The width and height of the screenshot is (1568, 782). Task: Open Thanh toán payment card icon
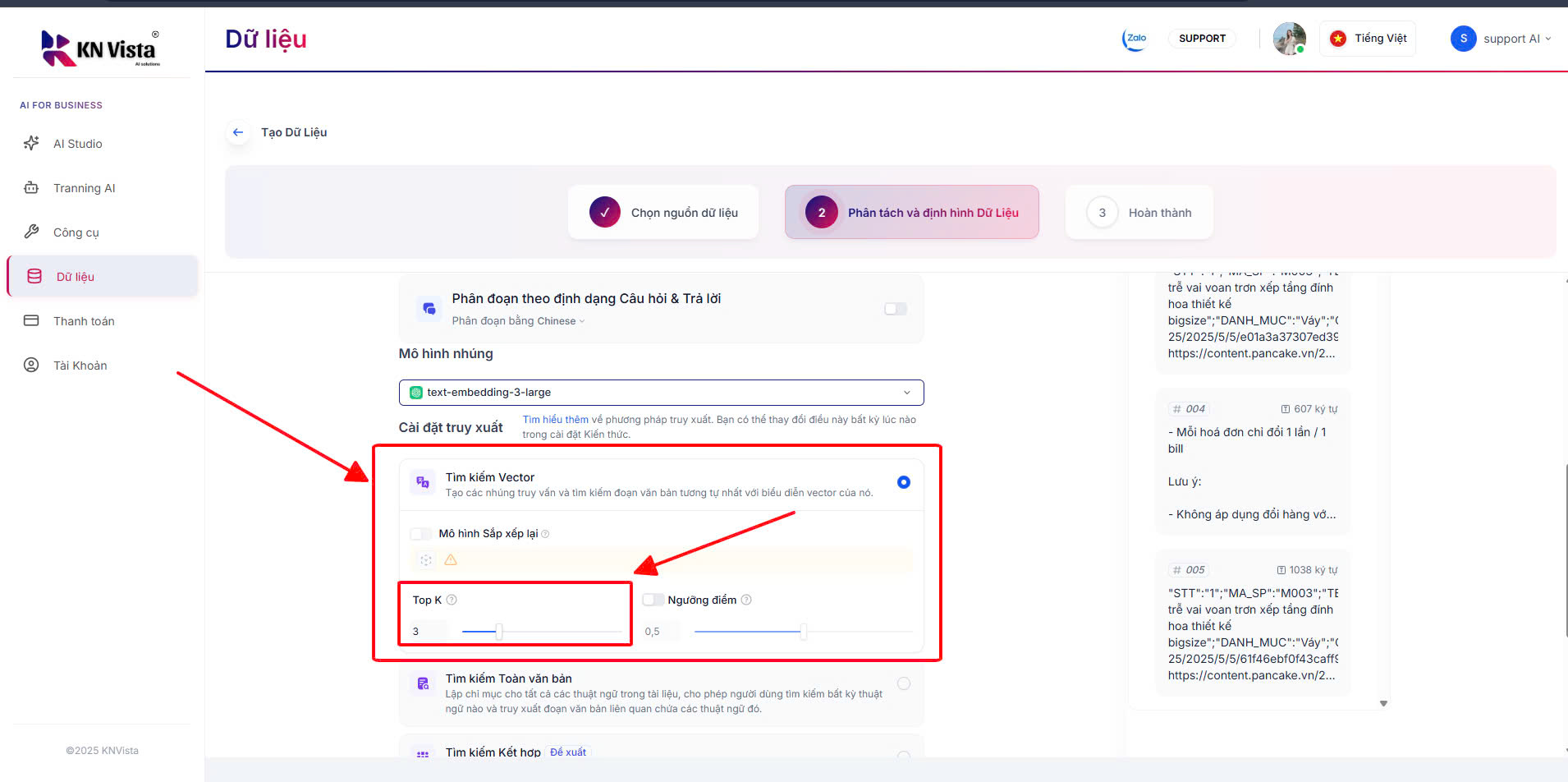[x=30, y=320]
